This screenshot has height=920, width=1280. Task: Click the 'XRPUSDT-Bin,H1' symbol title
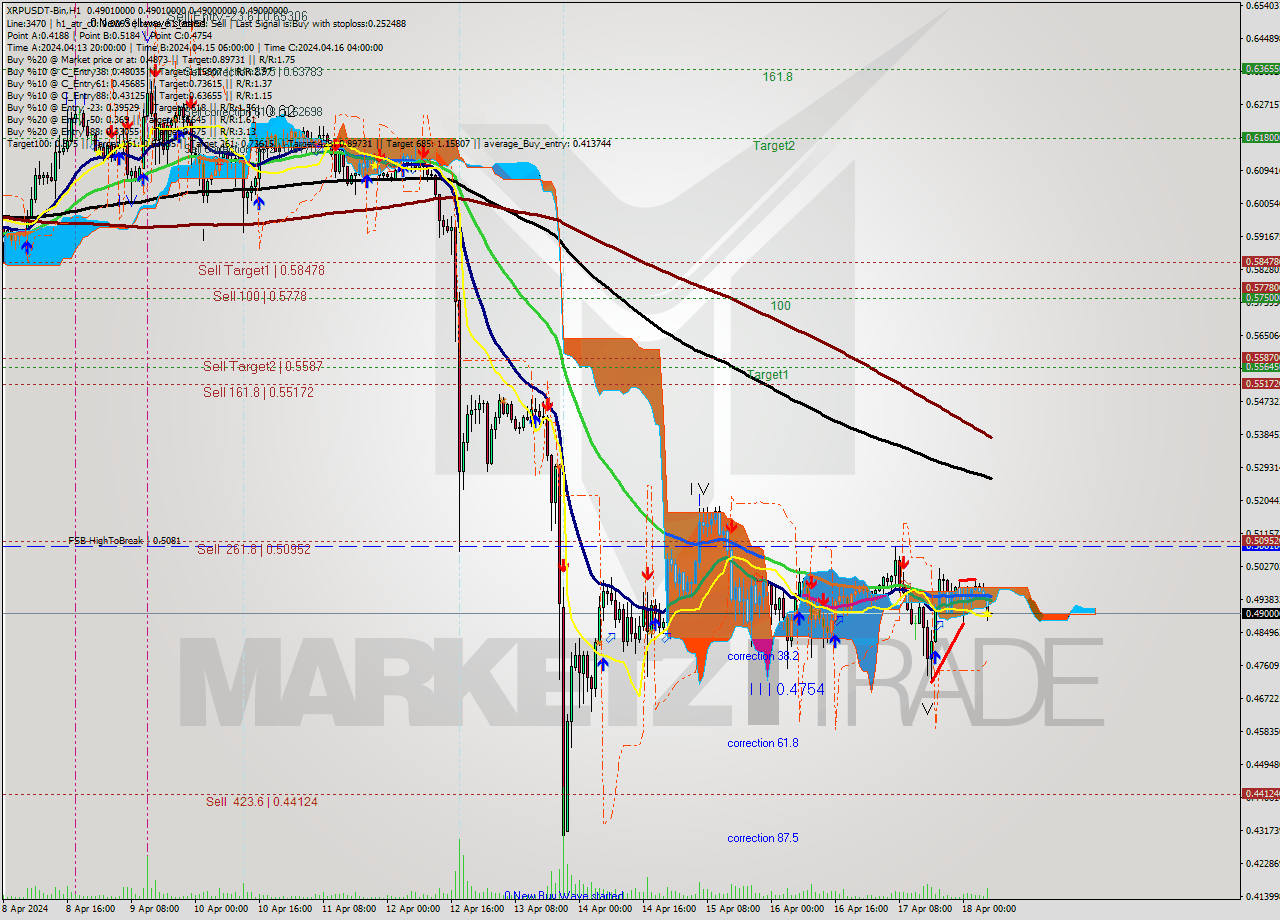[x=43, y=11]
